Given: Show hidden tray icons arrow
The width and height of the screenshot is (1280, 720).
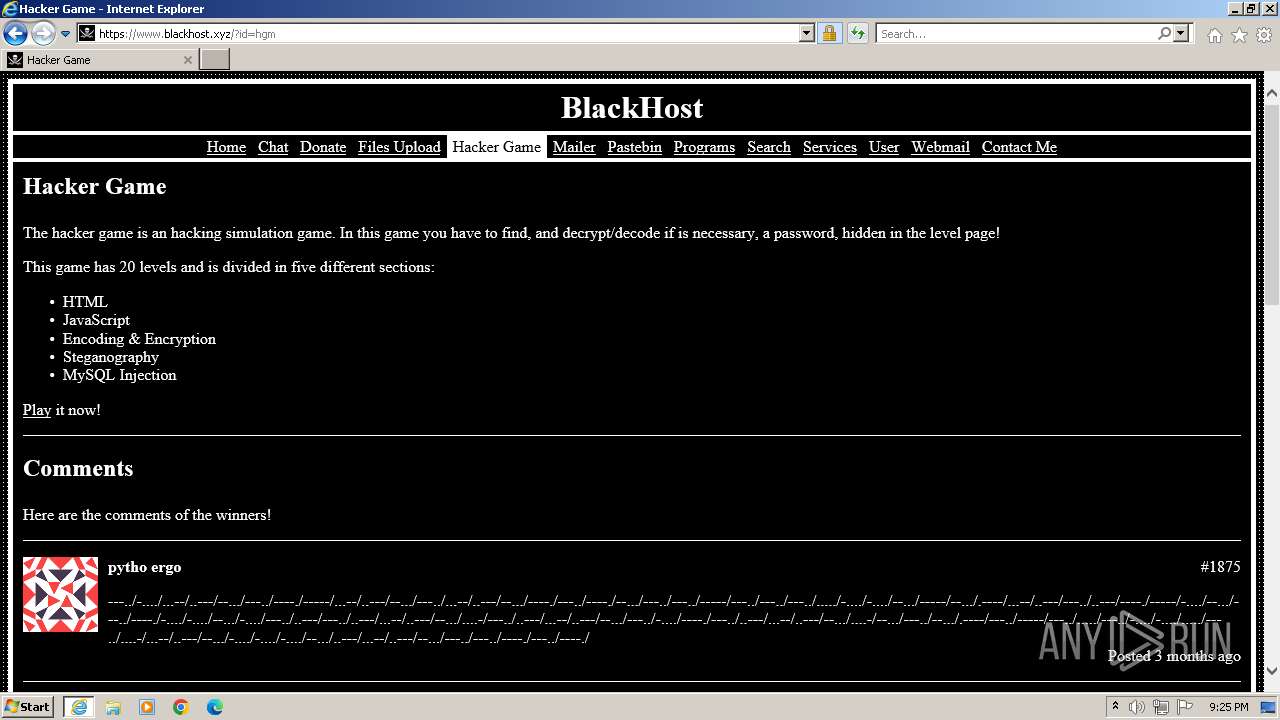Looking at the screenshot, I should click(1115, 706).
